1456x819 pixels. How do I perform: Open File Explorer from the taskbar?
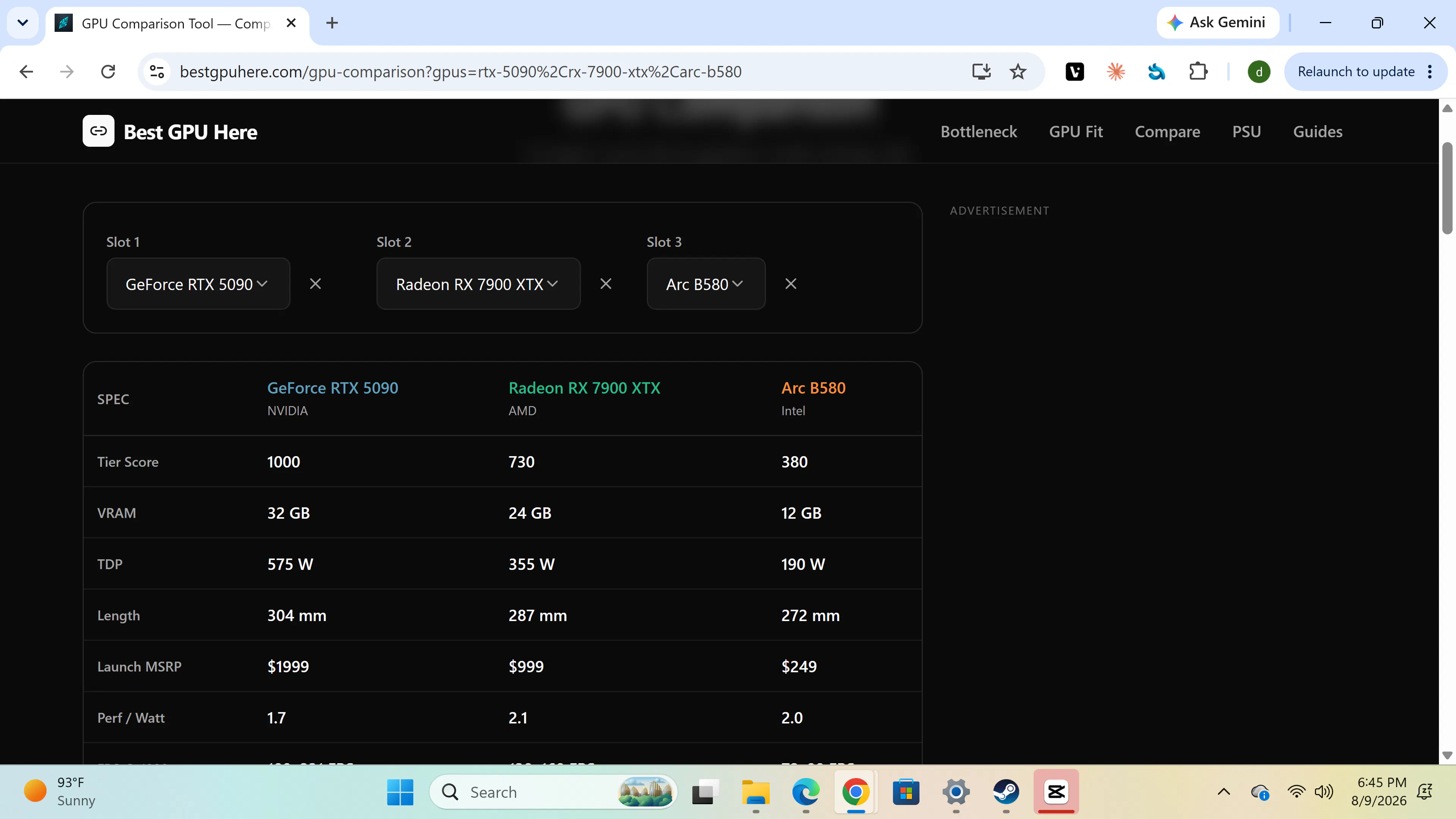coord(756,792)
